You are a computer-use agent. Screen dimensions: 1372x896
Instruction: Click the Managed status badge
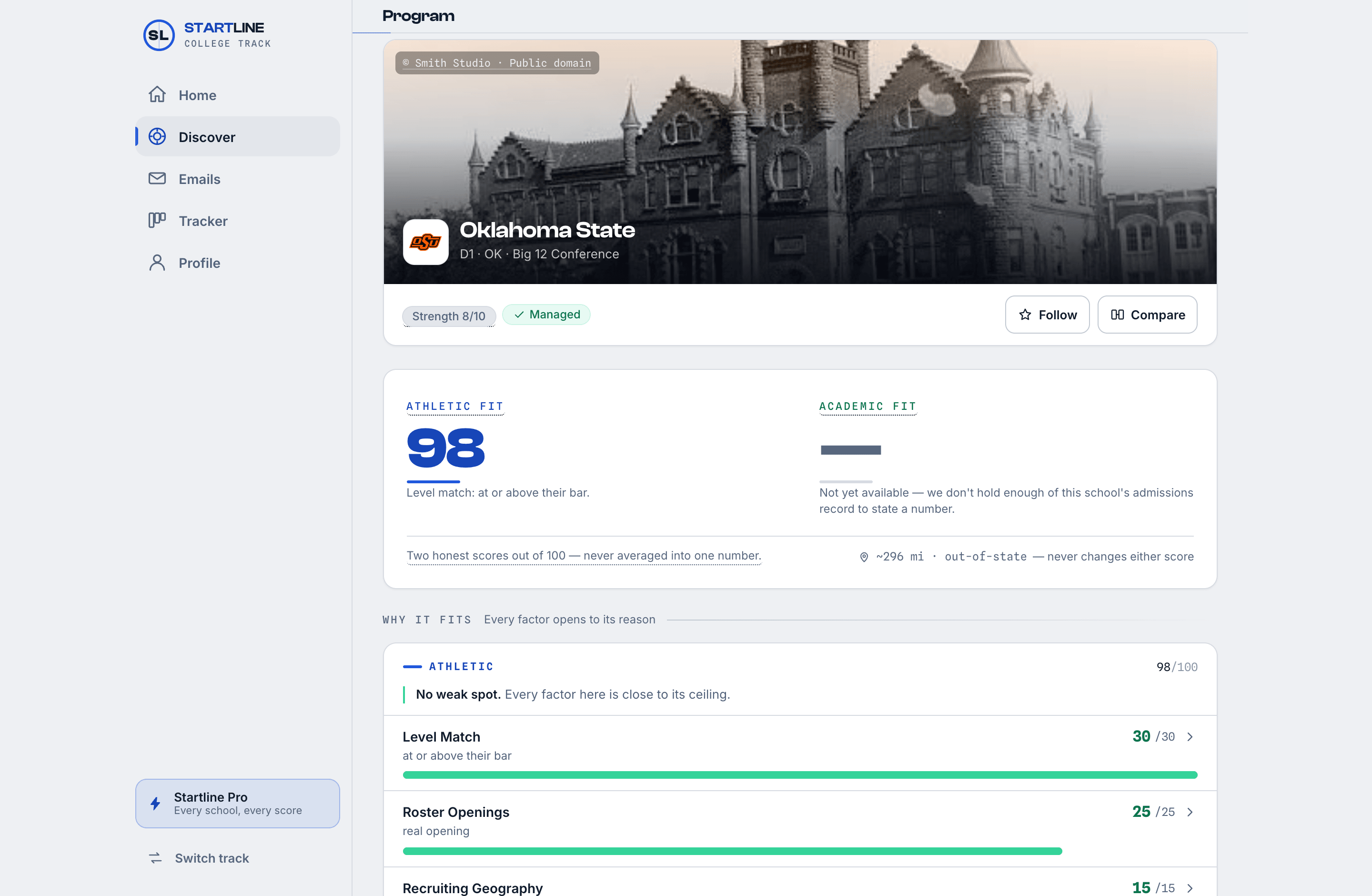click(546, 315)
